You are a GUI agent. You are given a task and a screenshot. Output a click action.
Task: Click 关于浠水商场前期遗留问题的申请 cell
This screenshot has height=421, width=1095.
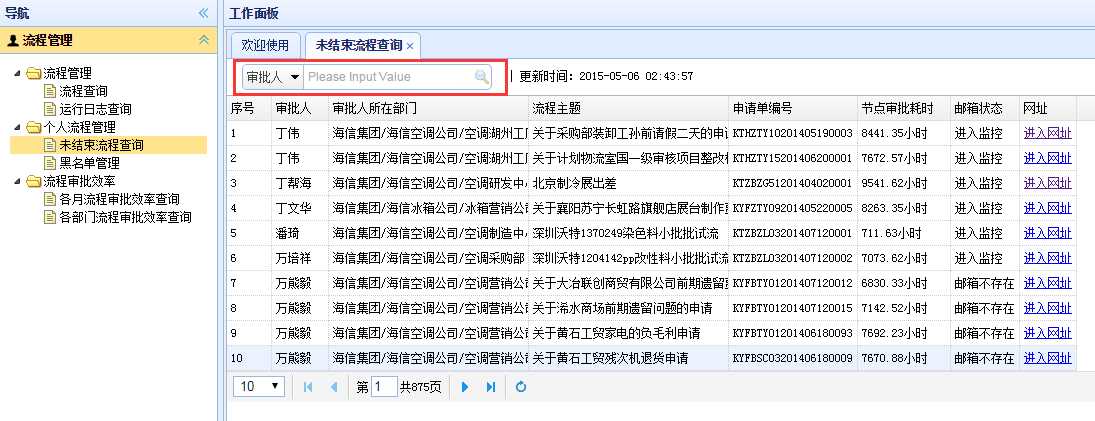[629, 309]
